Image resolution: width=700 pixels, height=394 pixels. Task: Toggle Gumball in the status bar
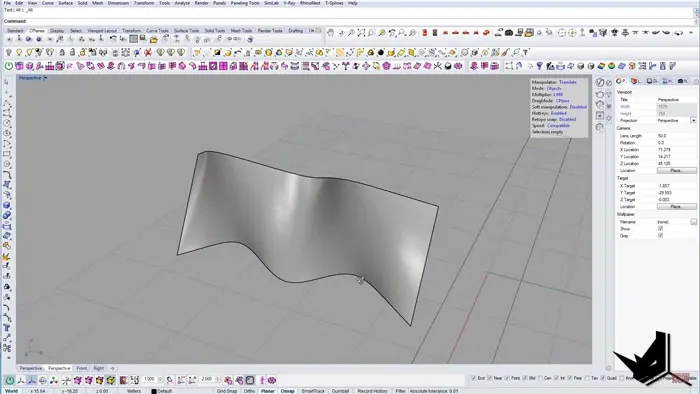pos(340,391)
